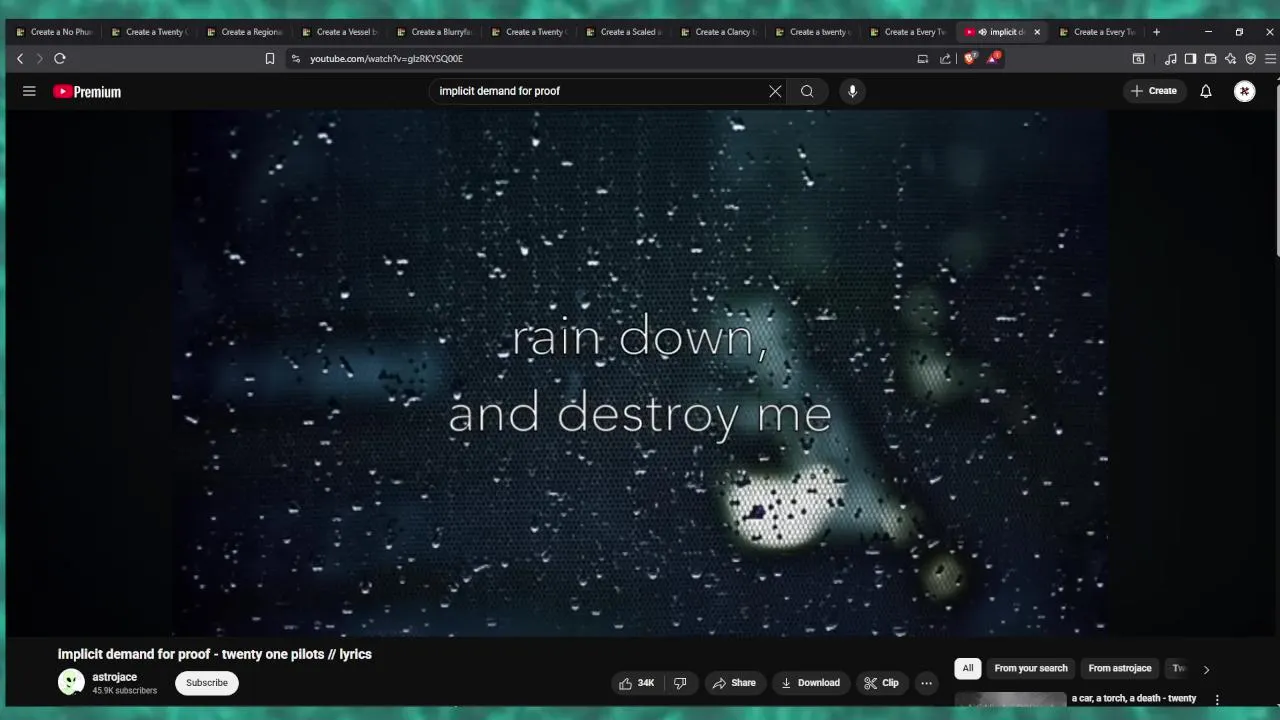Click the video player to pause
Viewport: 1280px width, 720px height.
tap(640, 372)
